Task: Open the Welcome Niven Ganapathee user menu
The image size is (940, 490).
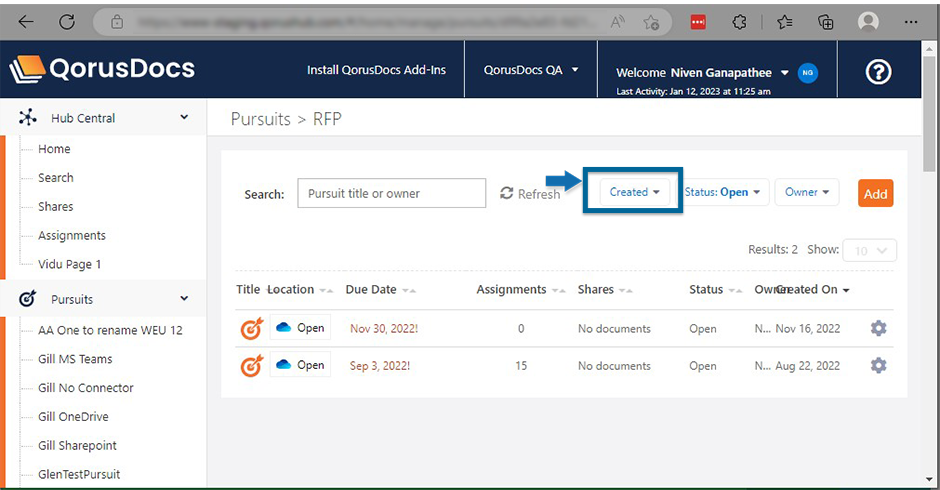Action: [702, 73]
